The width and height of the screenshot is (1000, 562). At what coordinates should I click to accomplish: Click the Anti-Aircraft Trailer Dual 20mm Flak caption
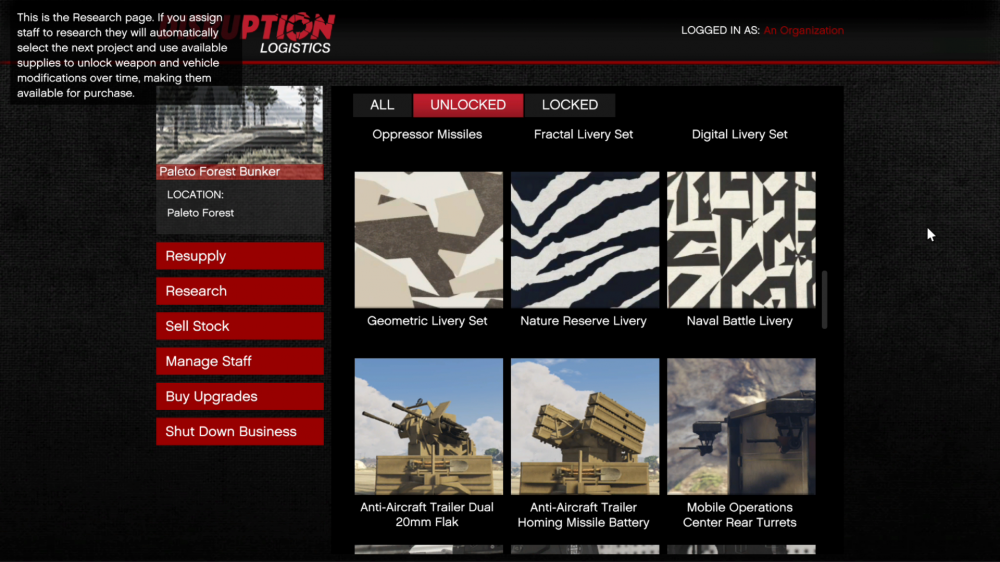[x=427, y=515]
